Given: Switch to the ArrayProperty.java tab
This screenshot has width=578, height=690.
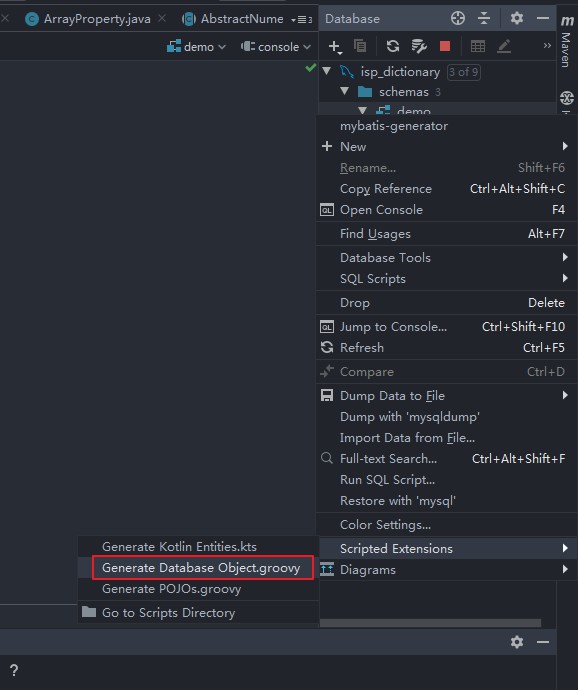Looking at the screenshot, I should pos(97,19).
